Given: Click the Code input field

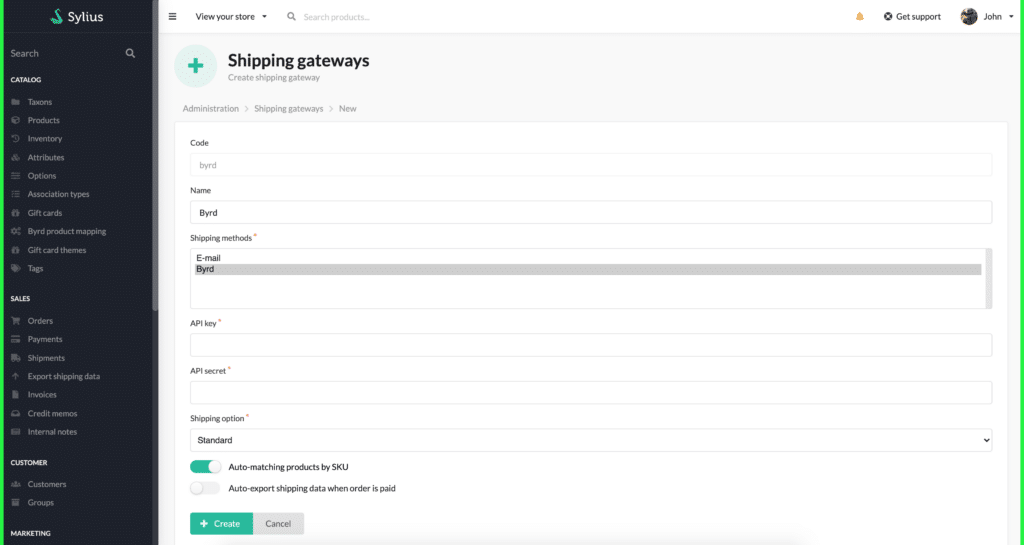Looking at the screenshot, I should tap(591, 164).
